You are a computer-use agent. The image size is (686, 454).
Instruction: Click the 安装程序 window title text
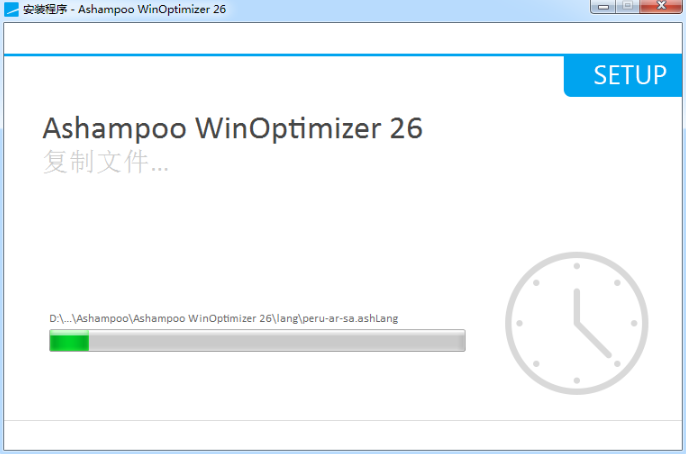tap(45, 9)
